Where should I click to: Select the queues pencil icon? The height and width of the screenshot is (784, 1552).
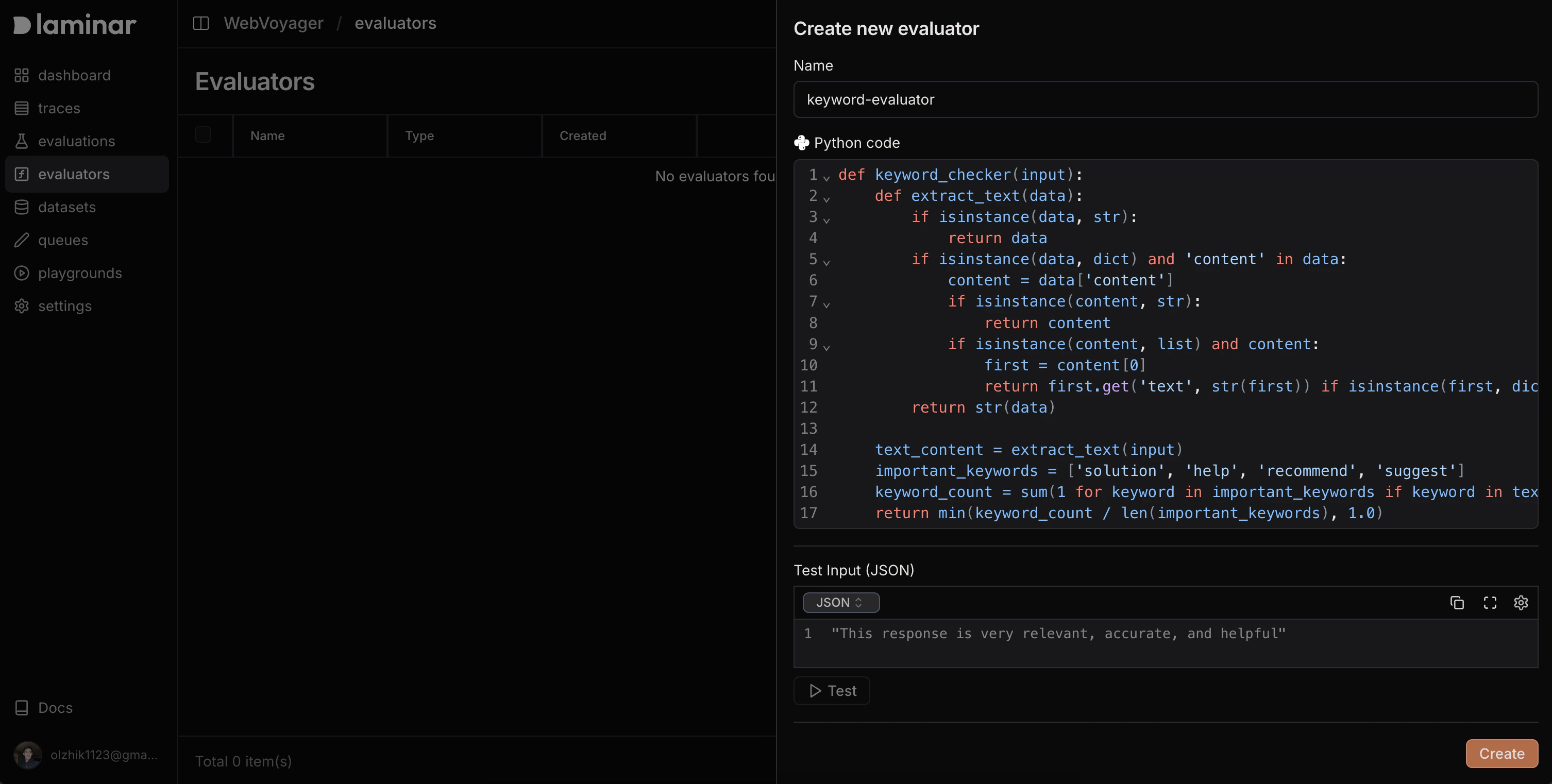[22, 240]
